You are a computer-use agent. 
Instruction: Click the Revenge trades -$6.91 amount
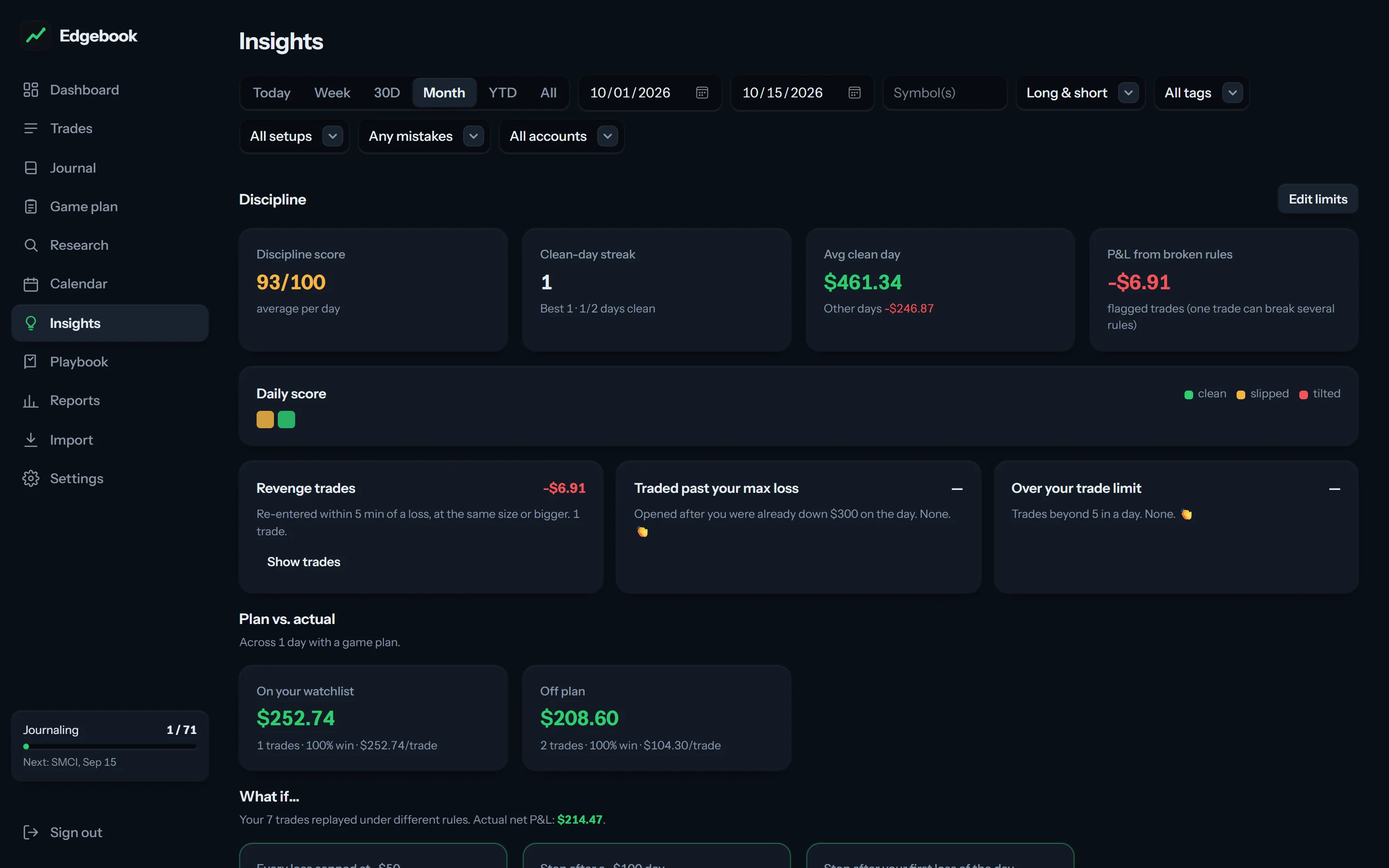tap(564, 488)
